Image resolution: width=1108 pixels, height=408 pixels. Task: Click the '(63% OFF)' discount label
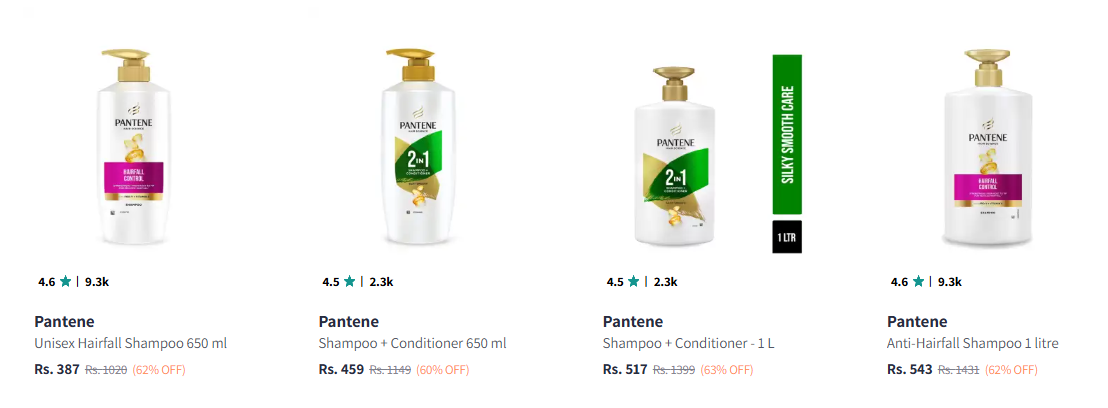coord(727,370)
